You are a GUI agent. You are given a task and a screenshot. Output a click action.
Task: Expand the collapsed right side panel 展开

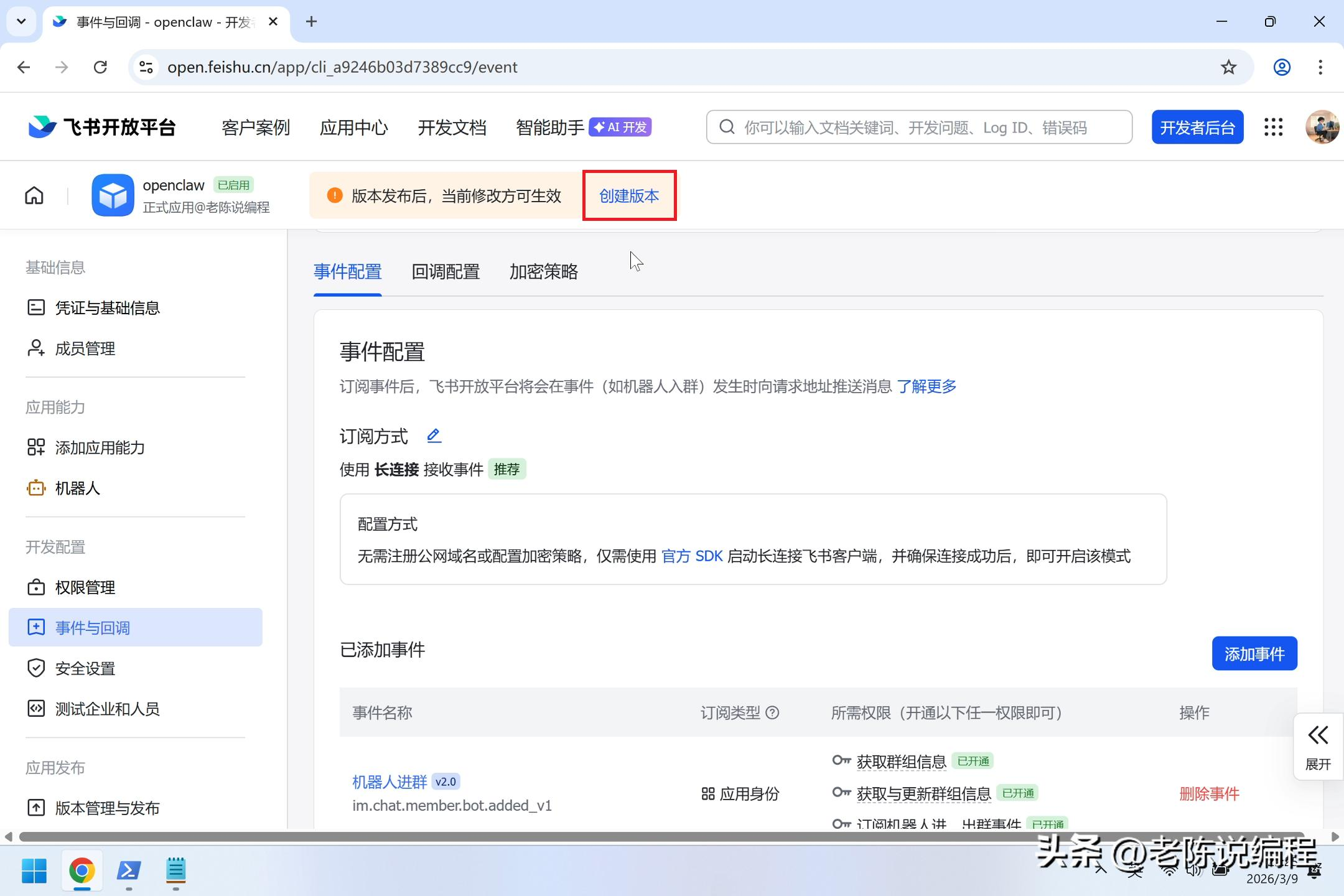(x=1318, y=747)
